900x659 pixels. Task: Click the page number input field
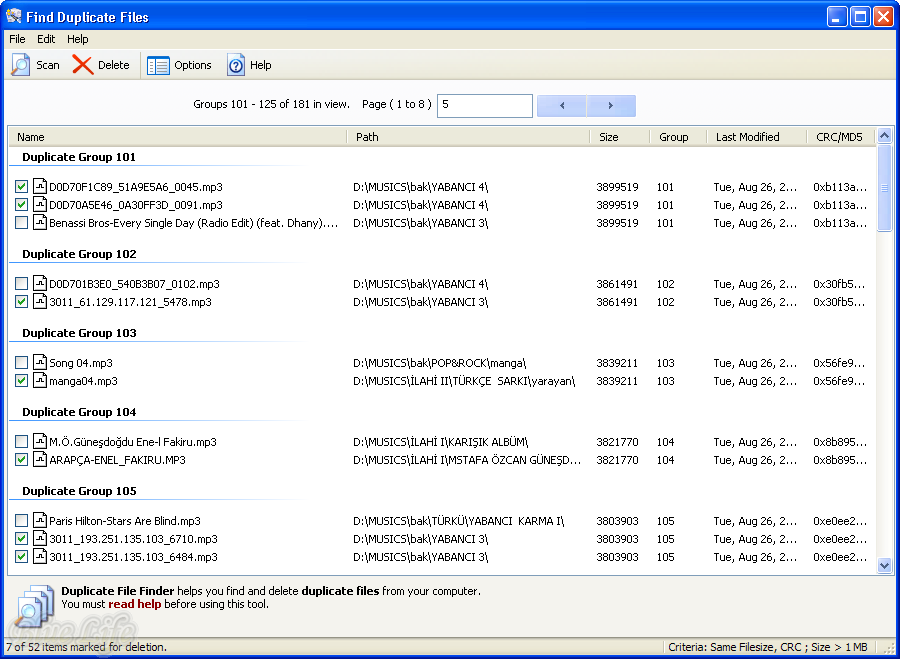tap(485, 105)
